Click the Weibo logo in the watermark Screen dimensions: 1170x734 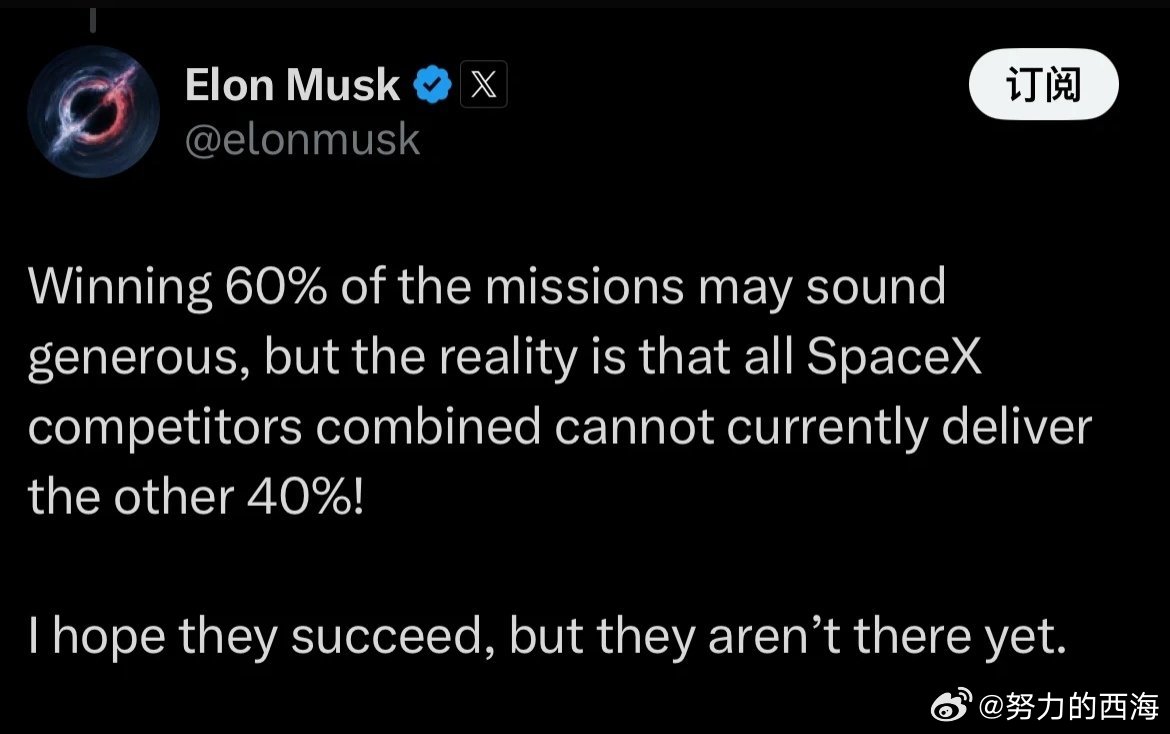point(951,705)
